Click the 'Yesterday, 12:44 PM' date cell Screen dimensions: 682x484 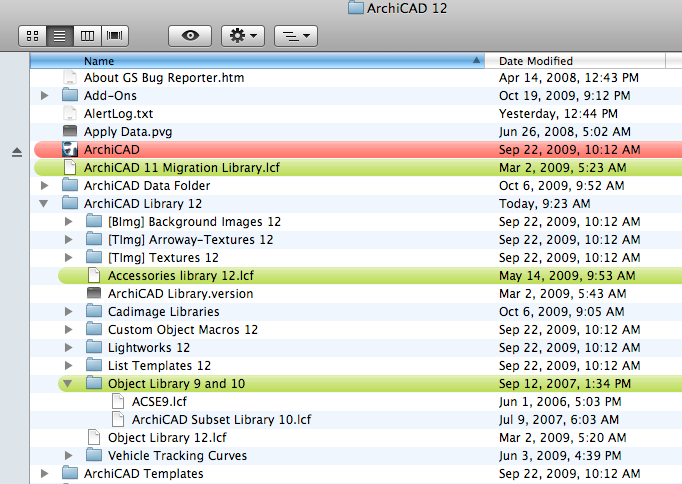pyautogui.click(x=558, y=114)
